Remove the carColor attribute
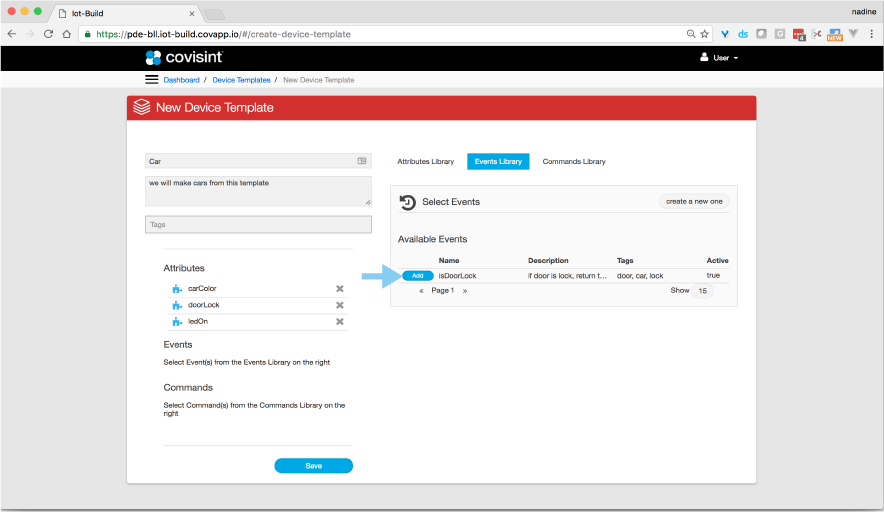 click(340, 289)
